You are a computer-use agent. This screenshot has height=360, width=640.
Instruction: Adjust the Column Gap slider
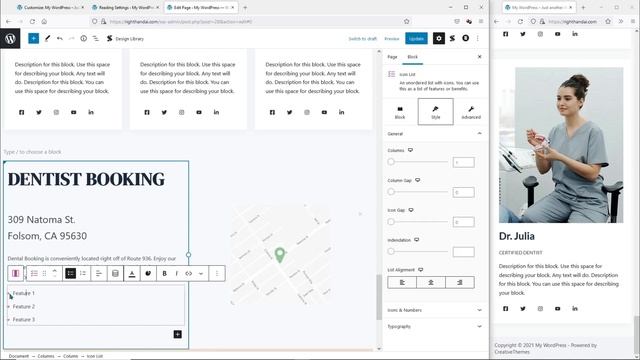[418, 192]
